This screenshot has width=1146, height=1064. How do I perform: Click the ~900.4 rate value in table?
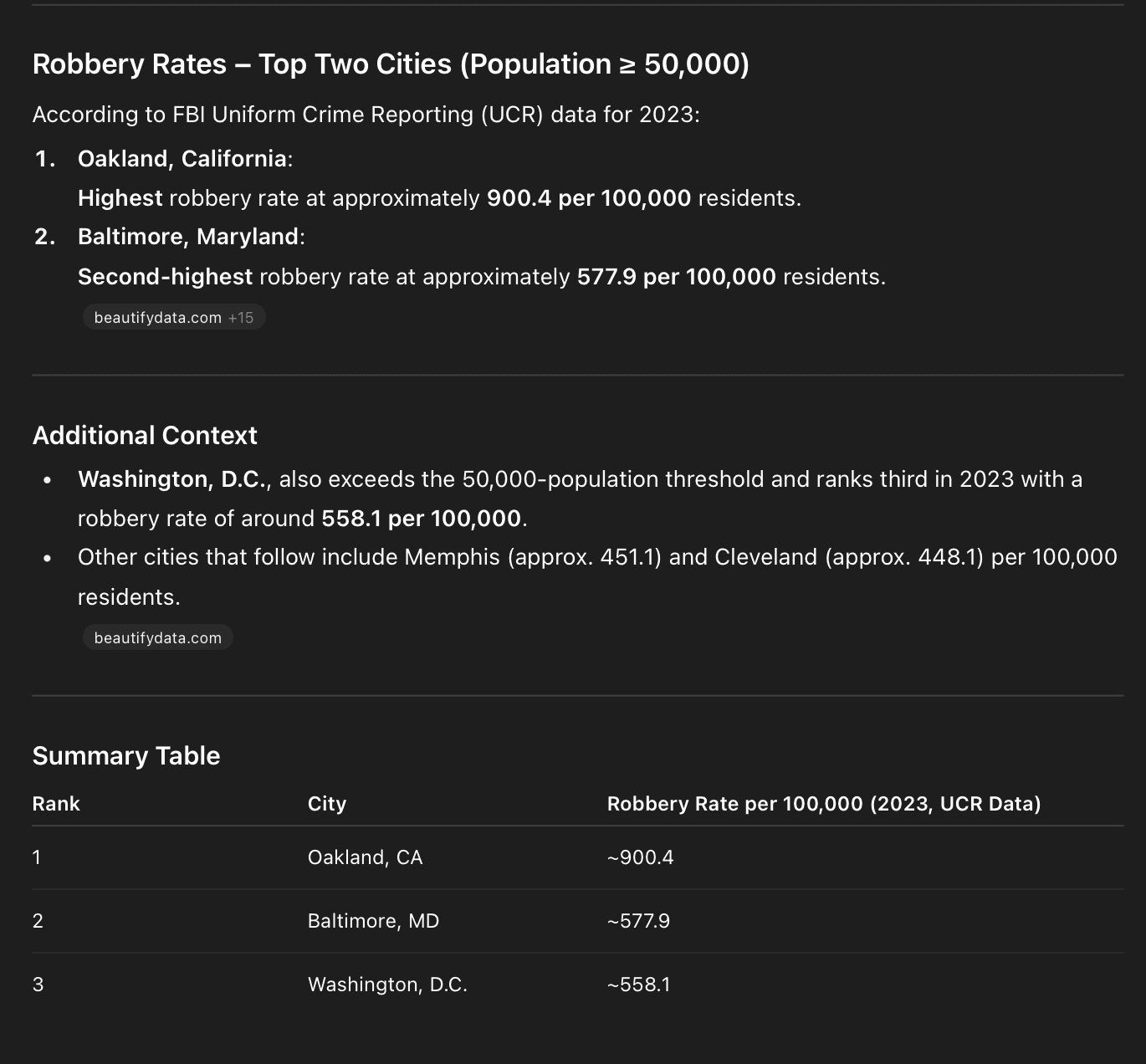click(640, 857)
